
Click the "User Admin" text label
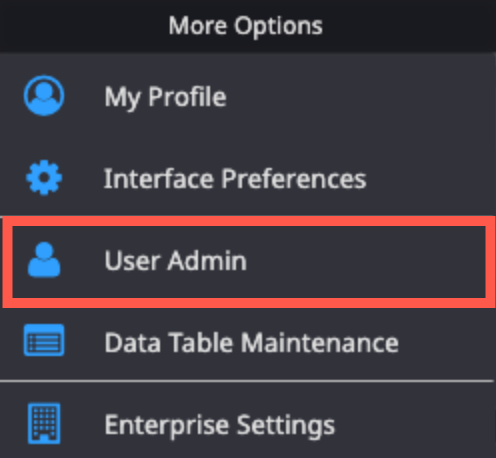(176, 260)
